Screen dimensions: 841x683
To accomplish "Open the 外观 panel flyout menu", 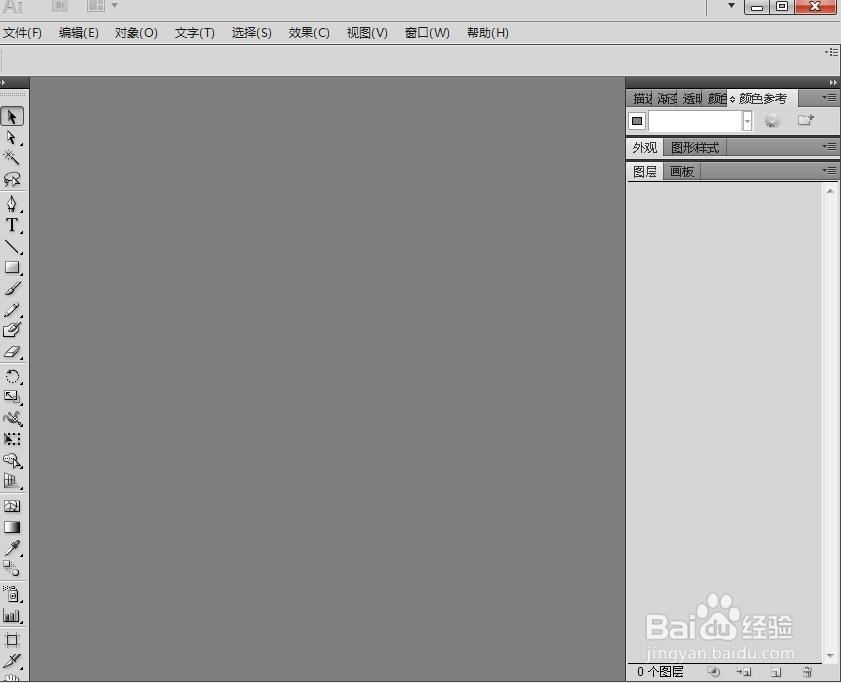I will (829, 146).
